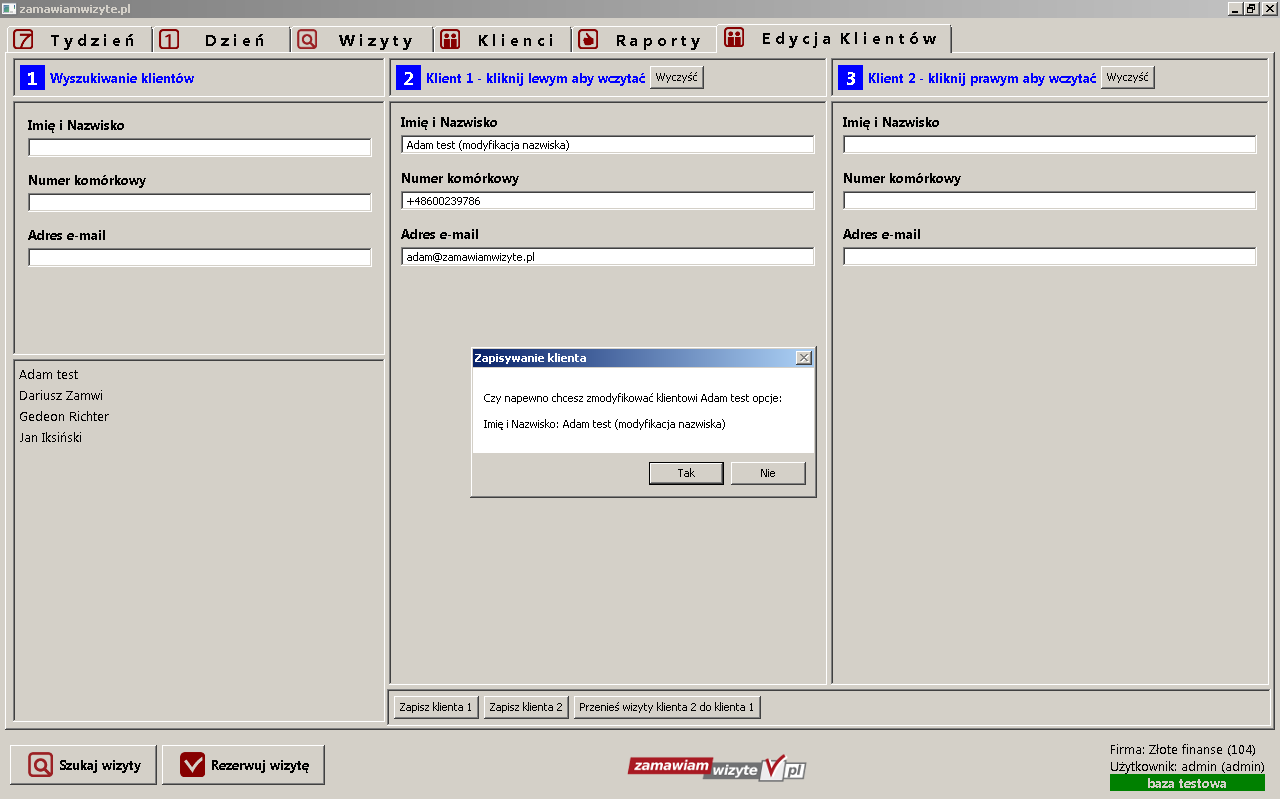Confirm the change with Tak
Image resolution: width=1280 pixels, height=800 pixels.
coord(686,473)
